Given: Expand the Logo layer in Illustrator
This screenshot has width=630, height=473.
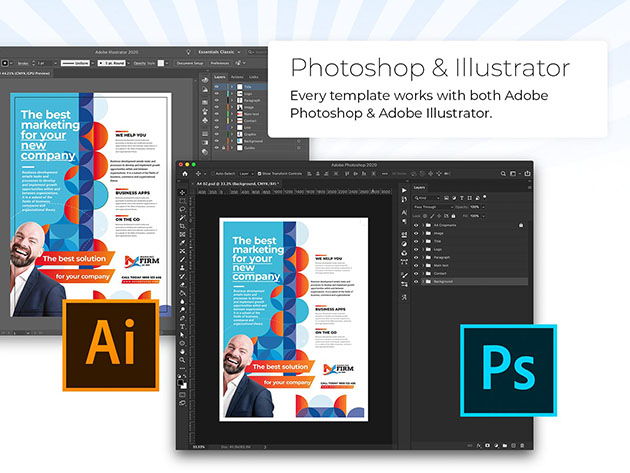Looking at the screenshot, I should (232, 93).
